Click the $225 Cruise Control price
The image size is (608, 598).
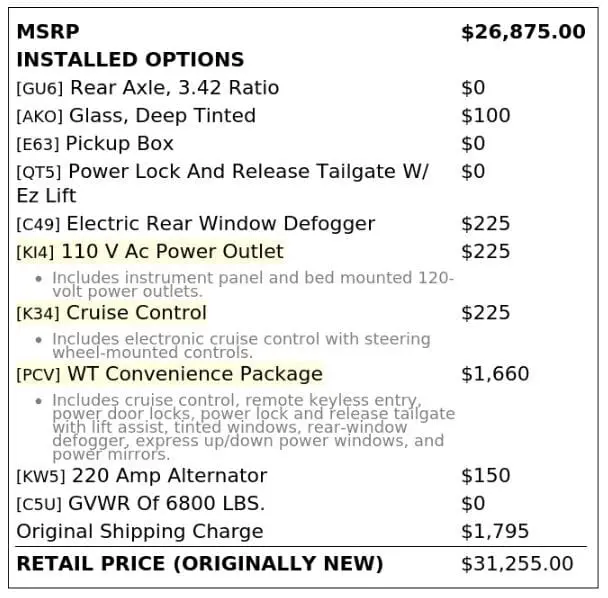485,313
